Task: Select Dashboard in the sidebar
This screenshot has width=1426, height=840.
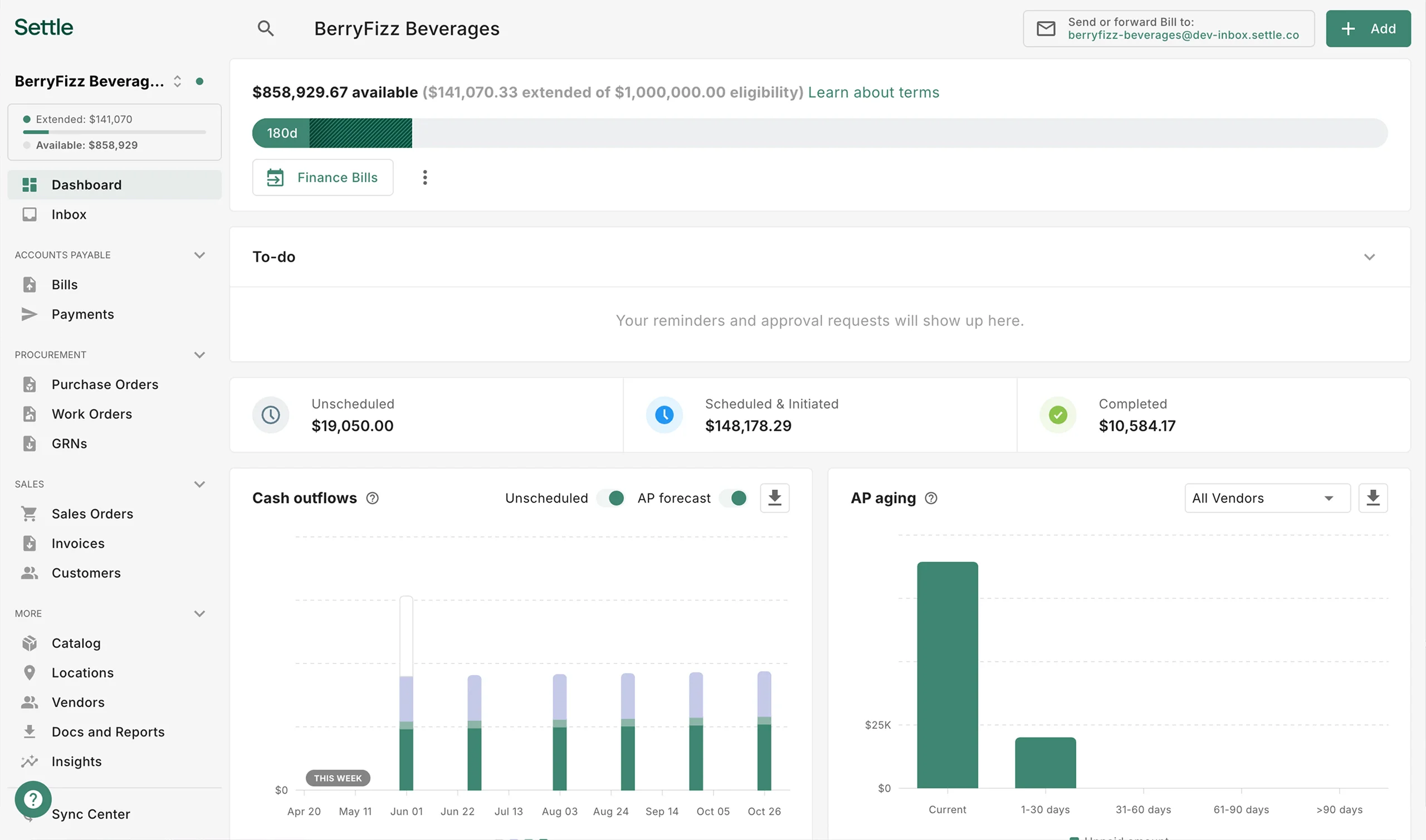Action: (114, 185)
